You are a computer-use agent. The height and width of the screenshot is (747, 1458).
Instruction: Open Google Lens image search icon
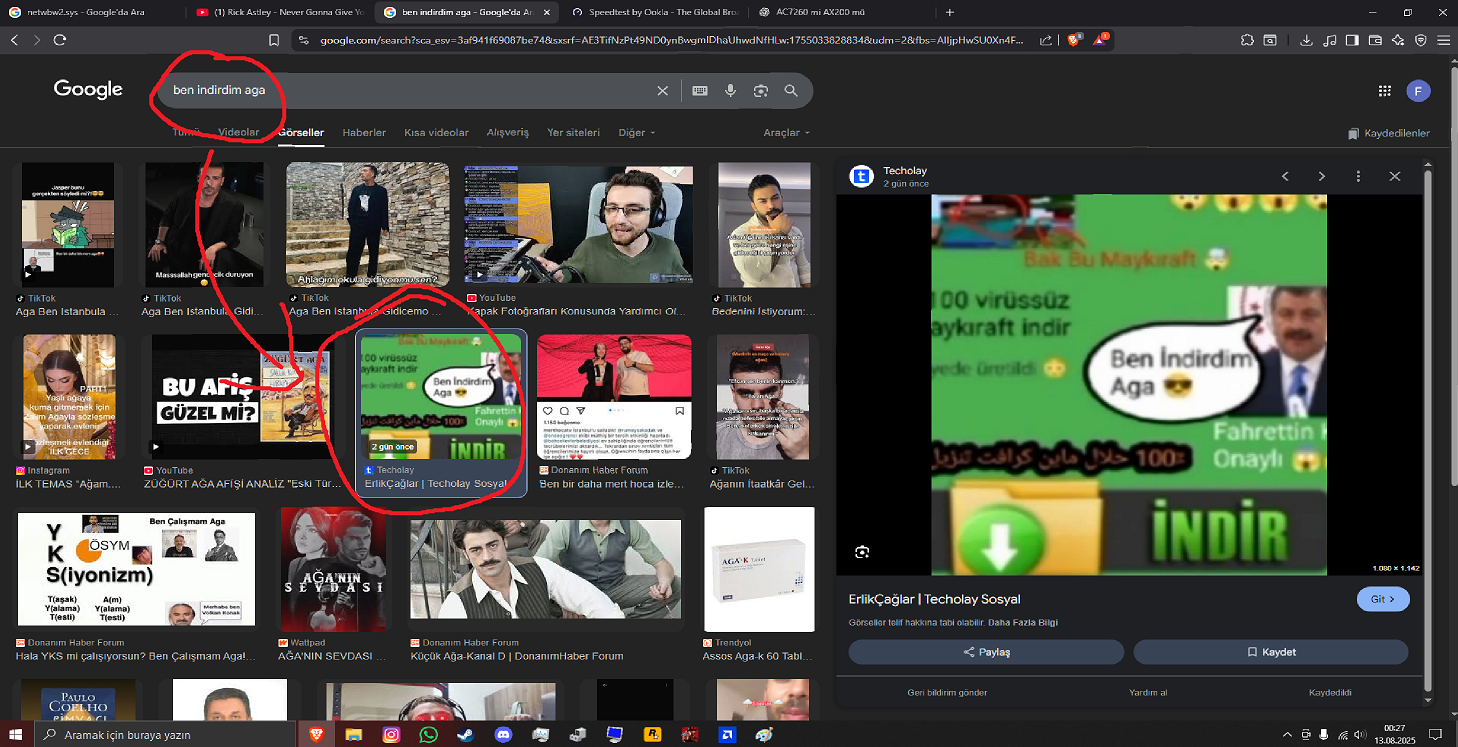761,91
